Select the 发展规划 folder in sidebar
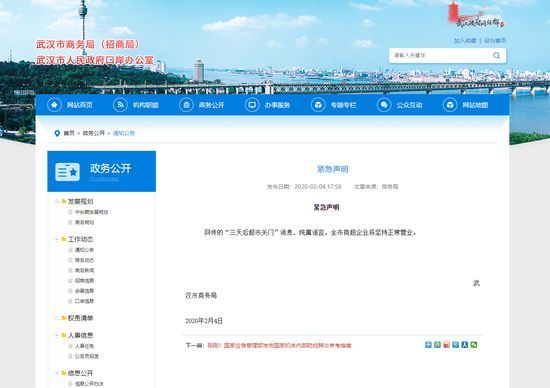 coord(80,201)
